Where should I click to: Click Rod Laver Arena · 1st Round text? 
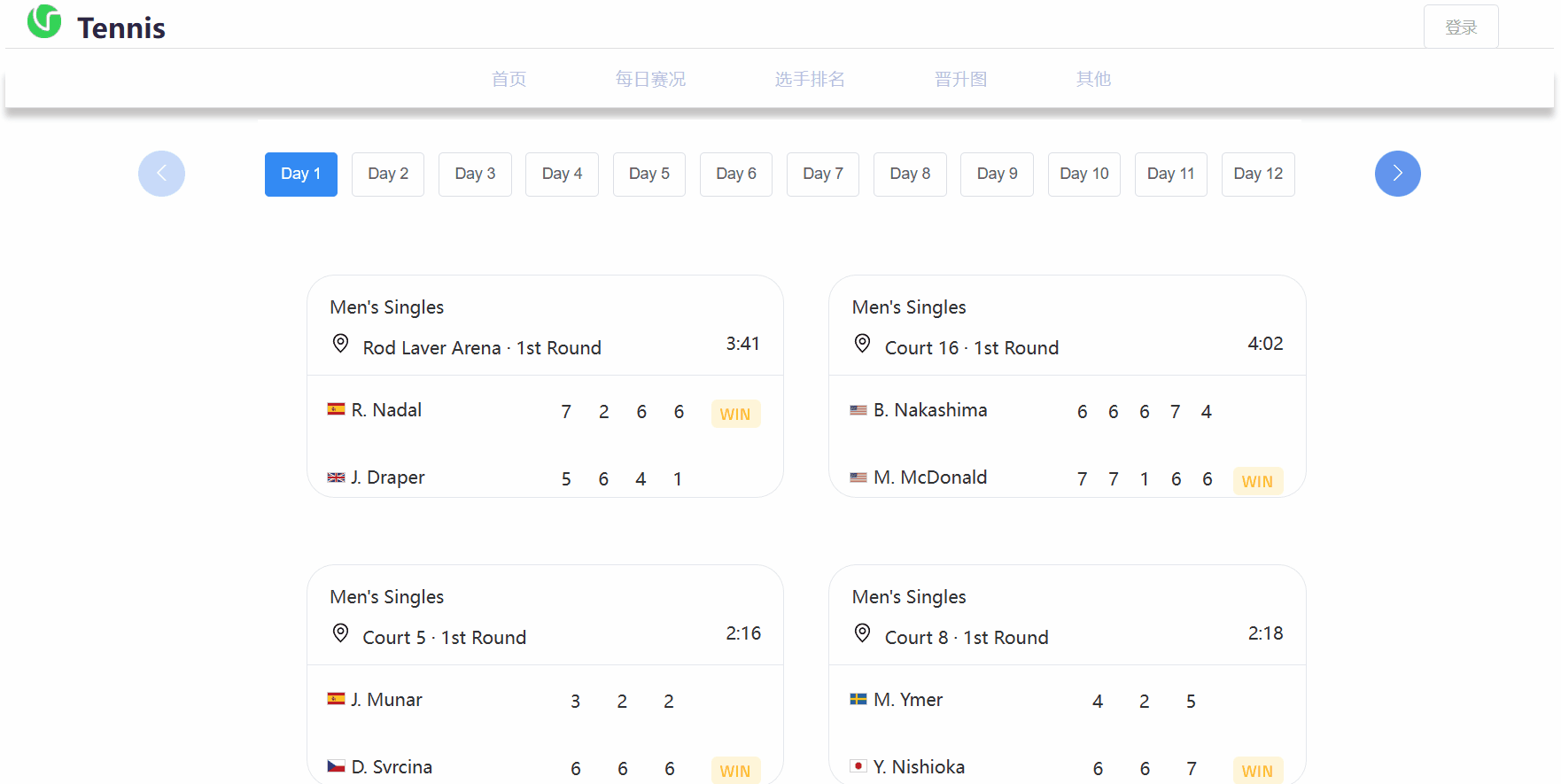pos(482,348)
